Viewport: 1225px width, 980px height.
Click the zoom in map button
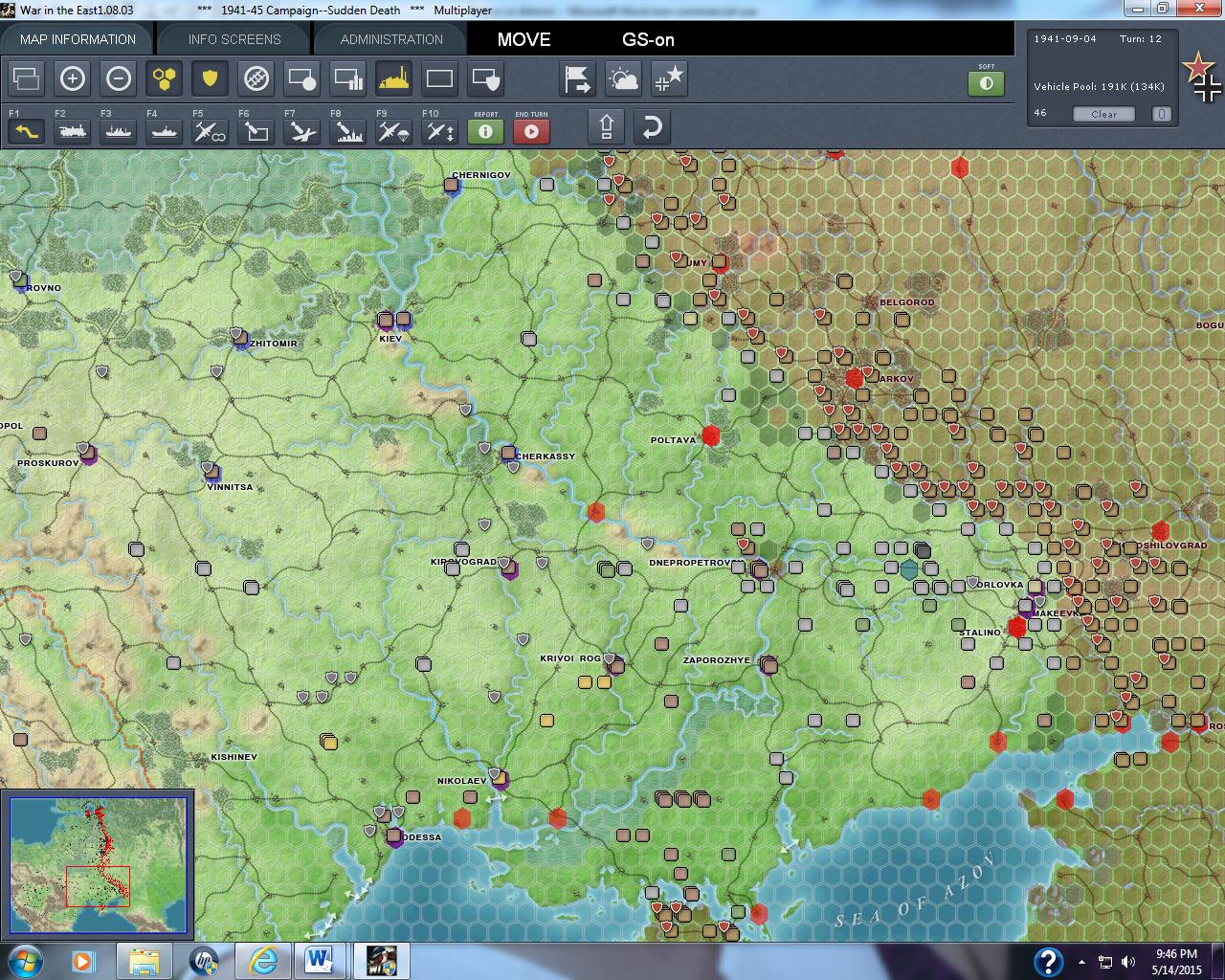click(73, 78)
